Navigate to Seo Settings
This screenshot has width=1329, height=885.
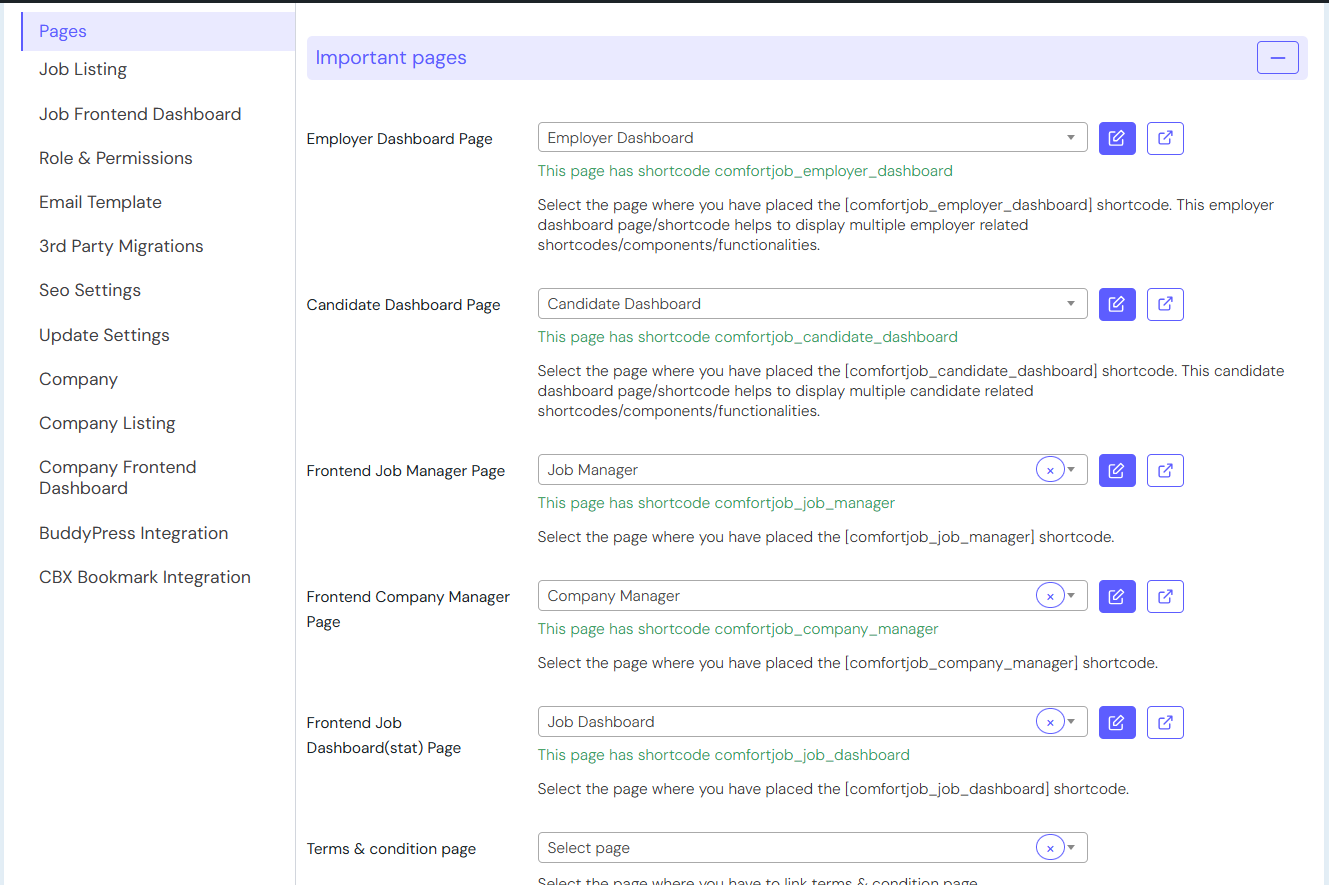click(x=90, y=290)
